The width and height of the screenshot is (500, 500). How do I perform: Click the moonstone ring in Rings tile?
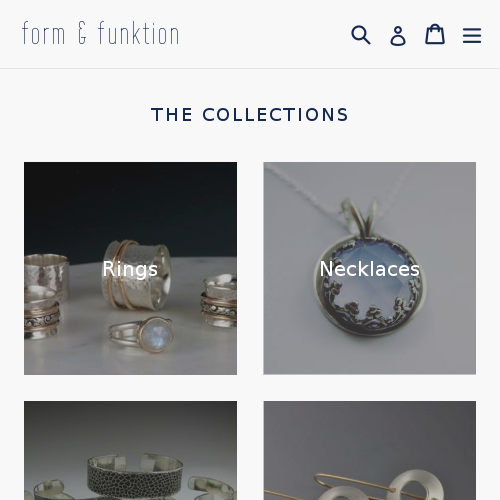[x=142, y=334]
